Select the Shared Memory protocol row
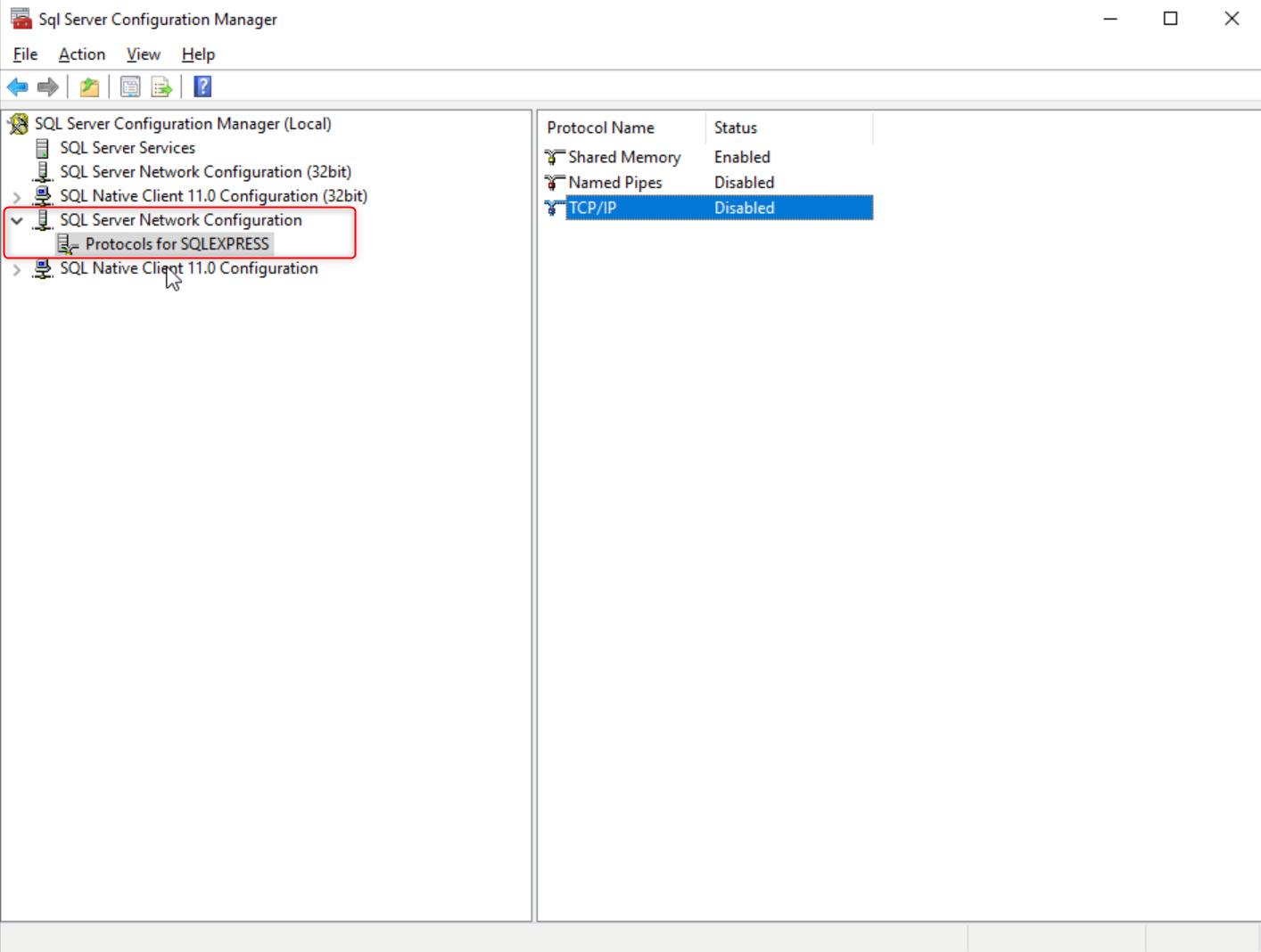Screen dimensions: 1261x952 point(707,157)
